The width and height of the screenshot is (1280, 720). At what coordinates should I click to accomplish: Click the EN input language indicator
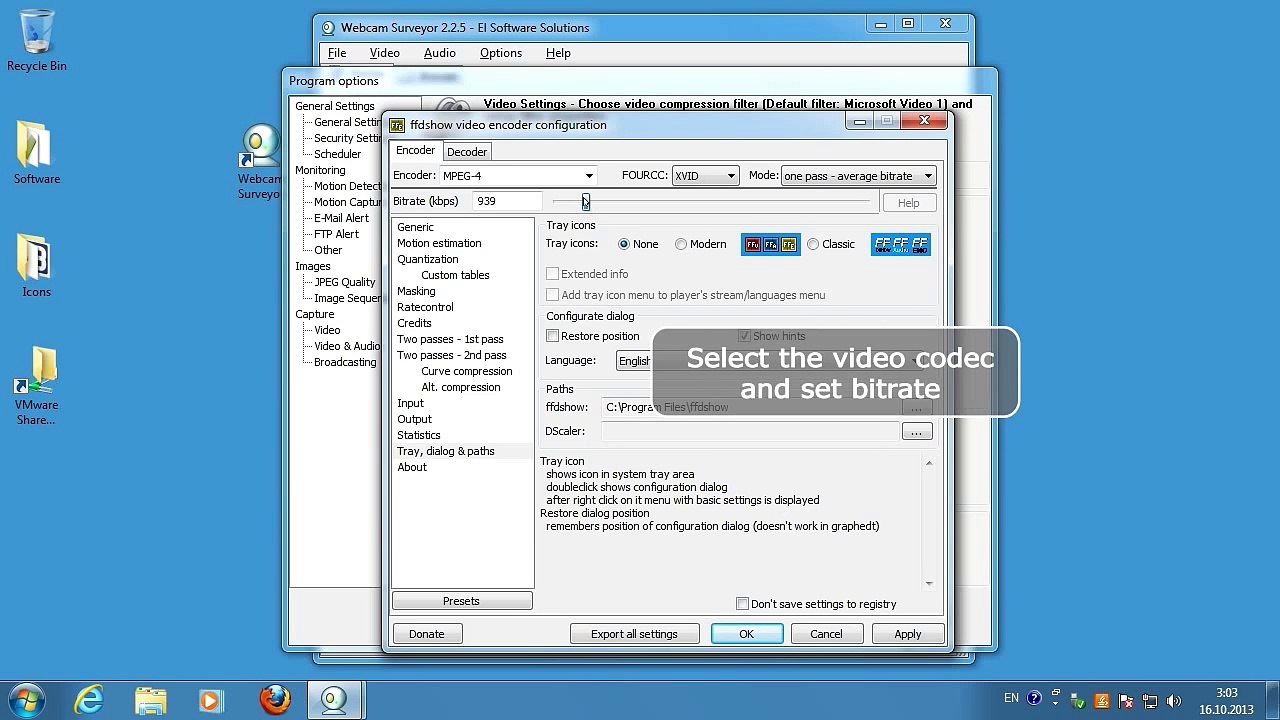[x=1011, y=699]
